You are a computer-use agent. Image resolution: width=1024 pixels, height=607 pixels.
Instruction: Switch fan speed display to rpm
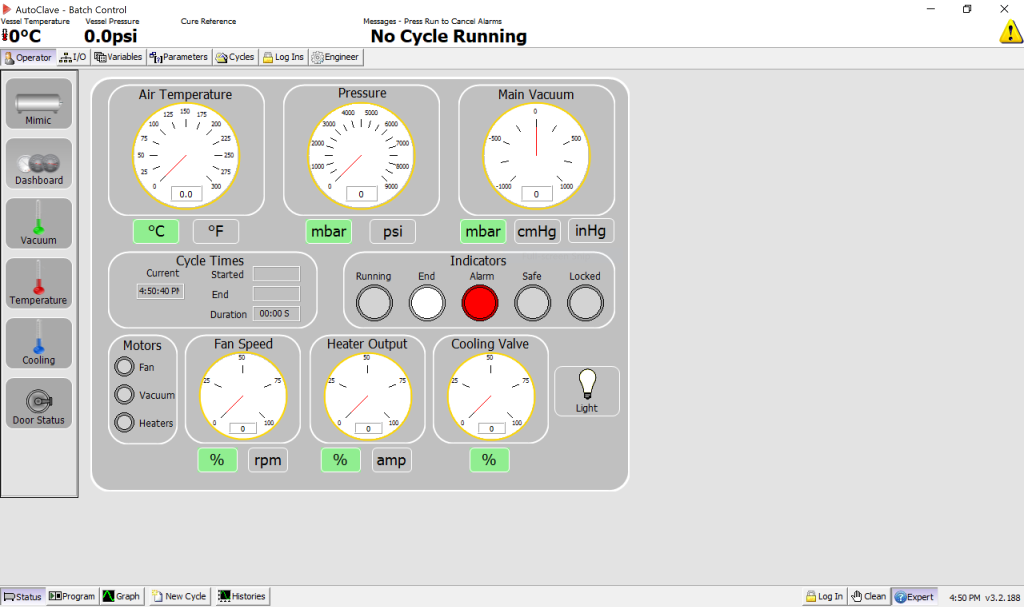pyautogui.click(x=267, y=460)
